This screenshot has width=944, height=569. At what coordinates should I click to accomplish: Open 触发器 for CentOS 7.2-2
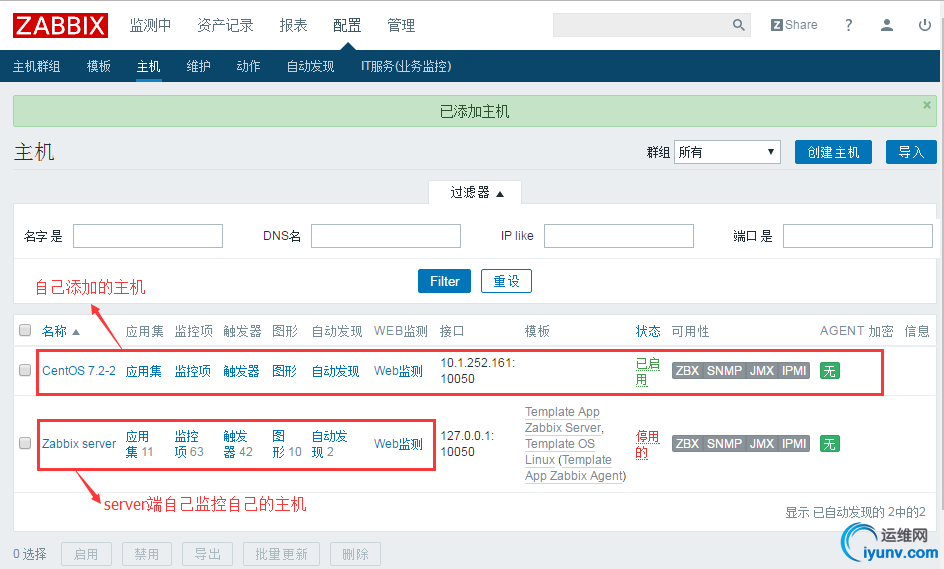241,371
